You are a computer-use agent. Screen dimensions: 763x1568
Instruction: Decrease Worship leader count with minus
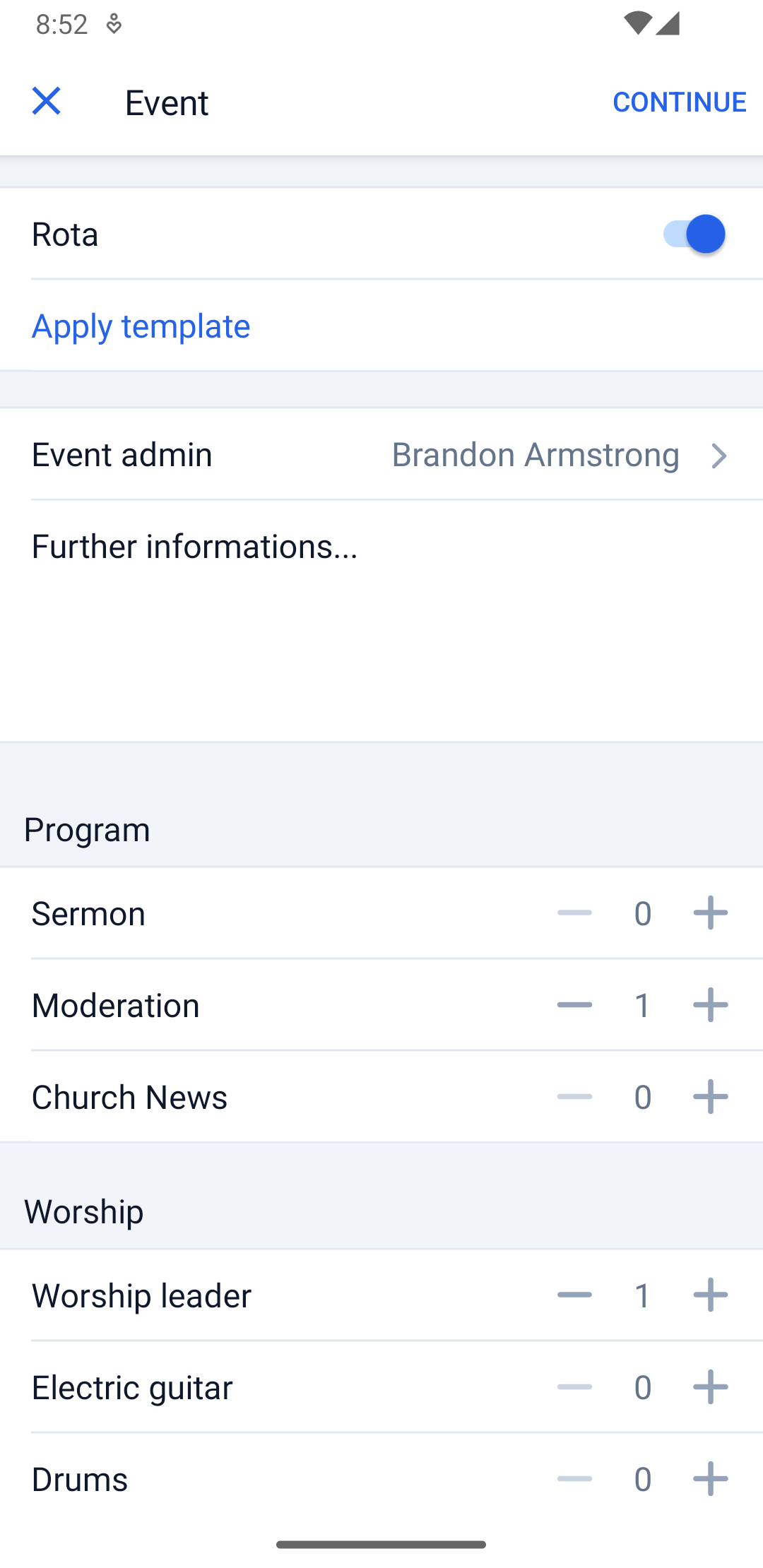[574, 1295]
